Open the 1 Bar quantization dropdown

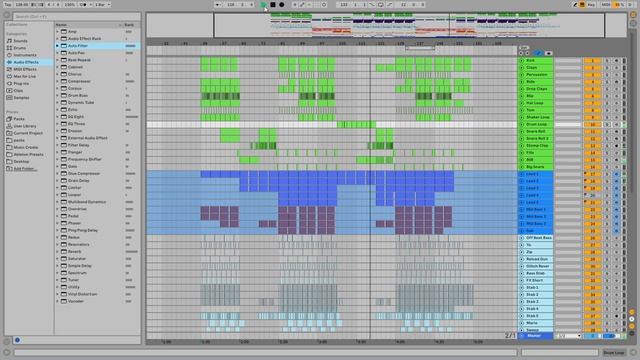(102, 4)
